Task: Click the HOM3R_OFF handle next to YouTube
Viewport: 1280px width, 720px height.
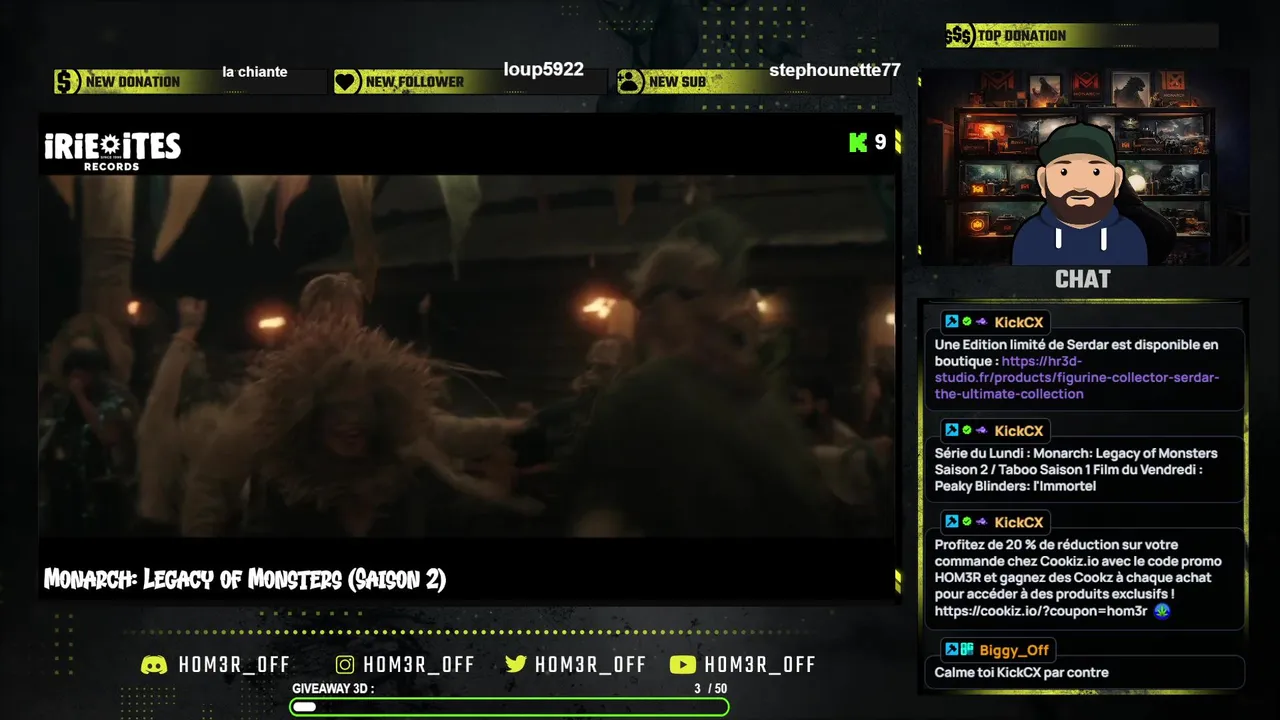Action: point(760,665)
